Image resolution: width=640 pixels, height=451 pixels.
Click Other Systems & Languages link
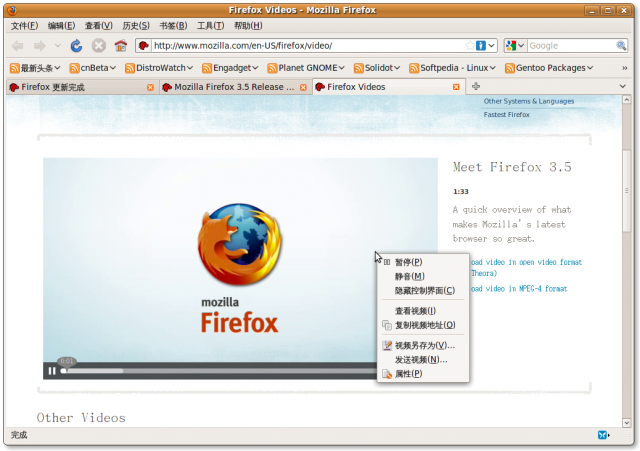[x=529, y=101]
